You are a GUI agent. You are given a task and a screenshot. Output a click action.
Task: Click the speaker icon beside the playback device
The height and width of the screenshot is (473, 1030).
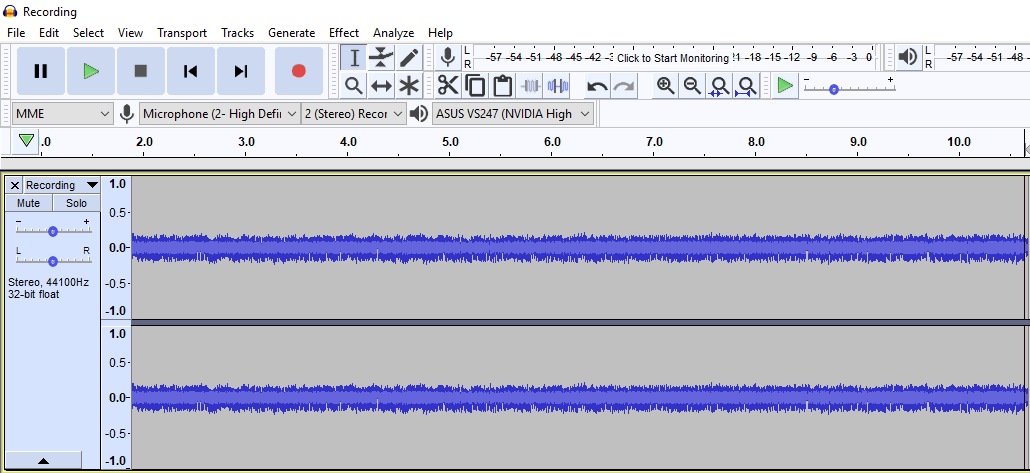(x=418, y=114)
